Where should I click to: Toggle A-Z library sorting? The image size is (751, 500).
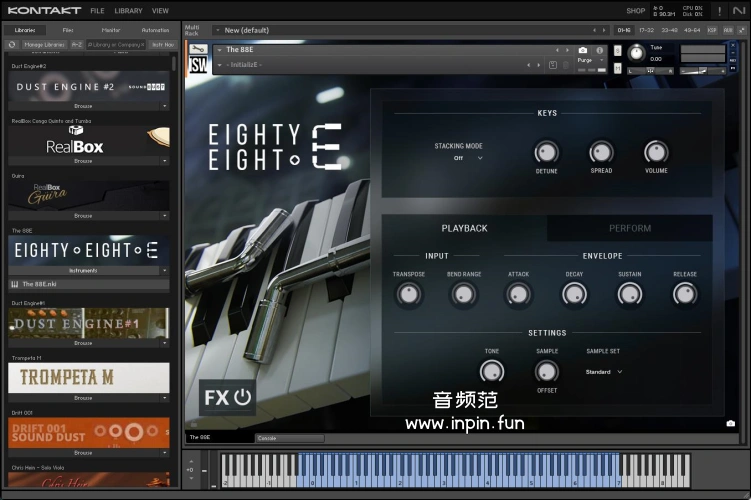point(77,45)
